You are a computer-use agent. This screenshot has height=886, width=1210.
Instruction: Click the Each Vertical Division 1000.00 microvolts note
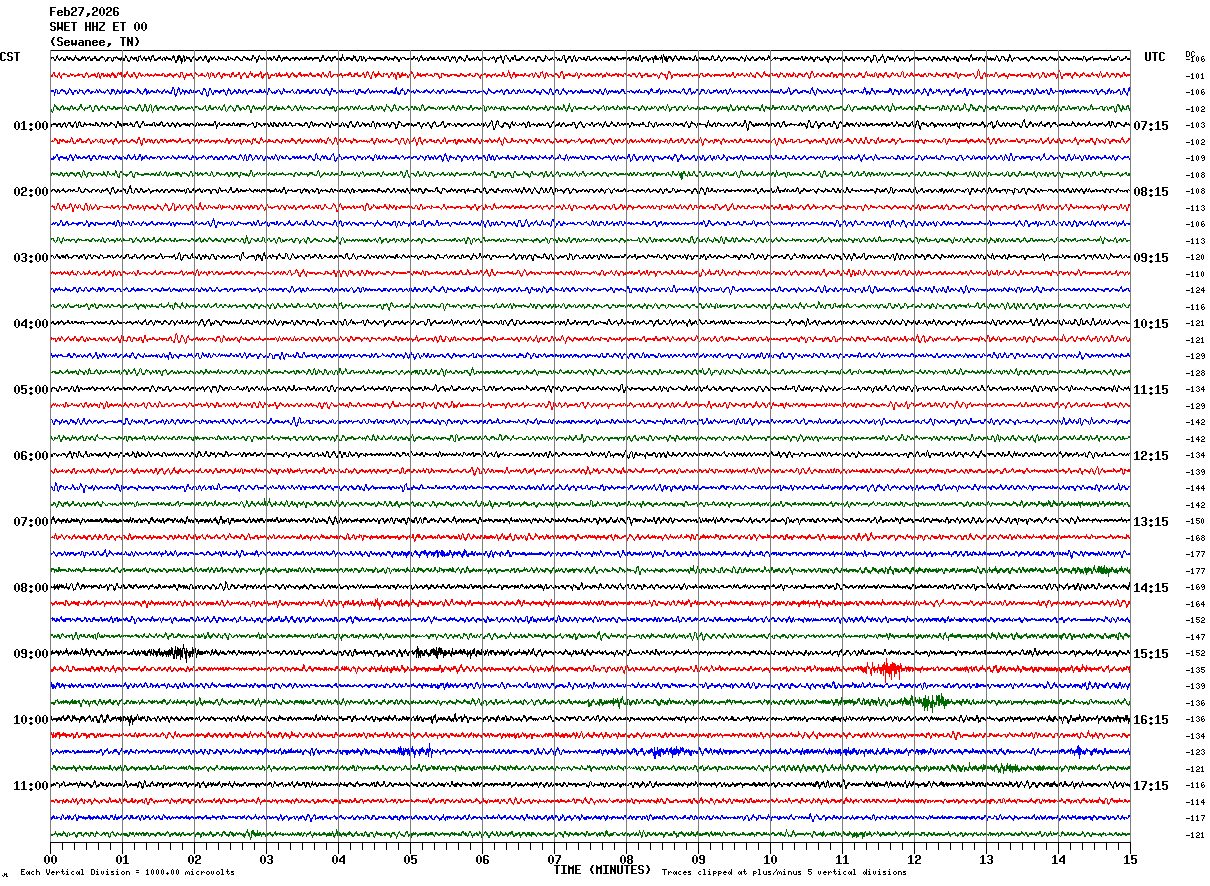coord(127,873)
